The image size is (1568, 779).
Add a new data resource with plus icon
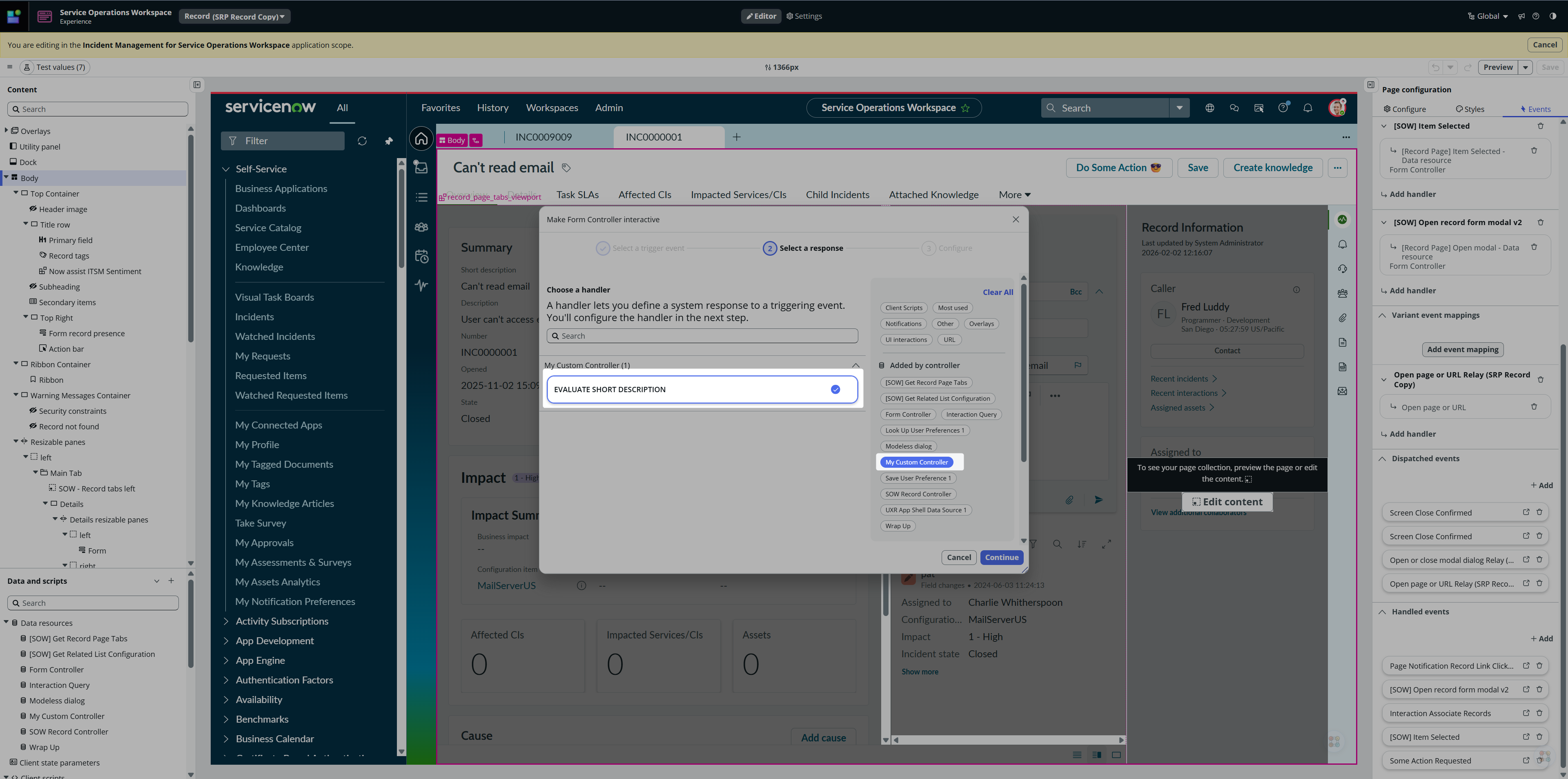click(171, 581)
